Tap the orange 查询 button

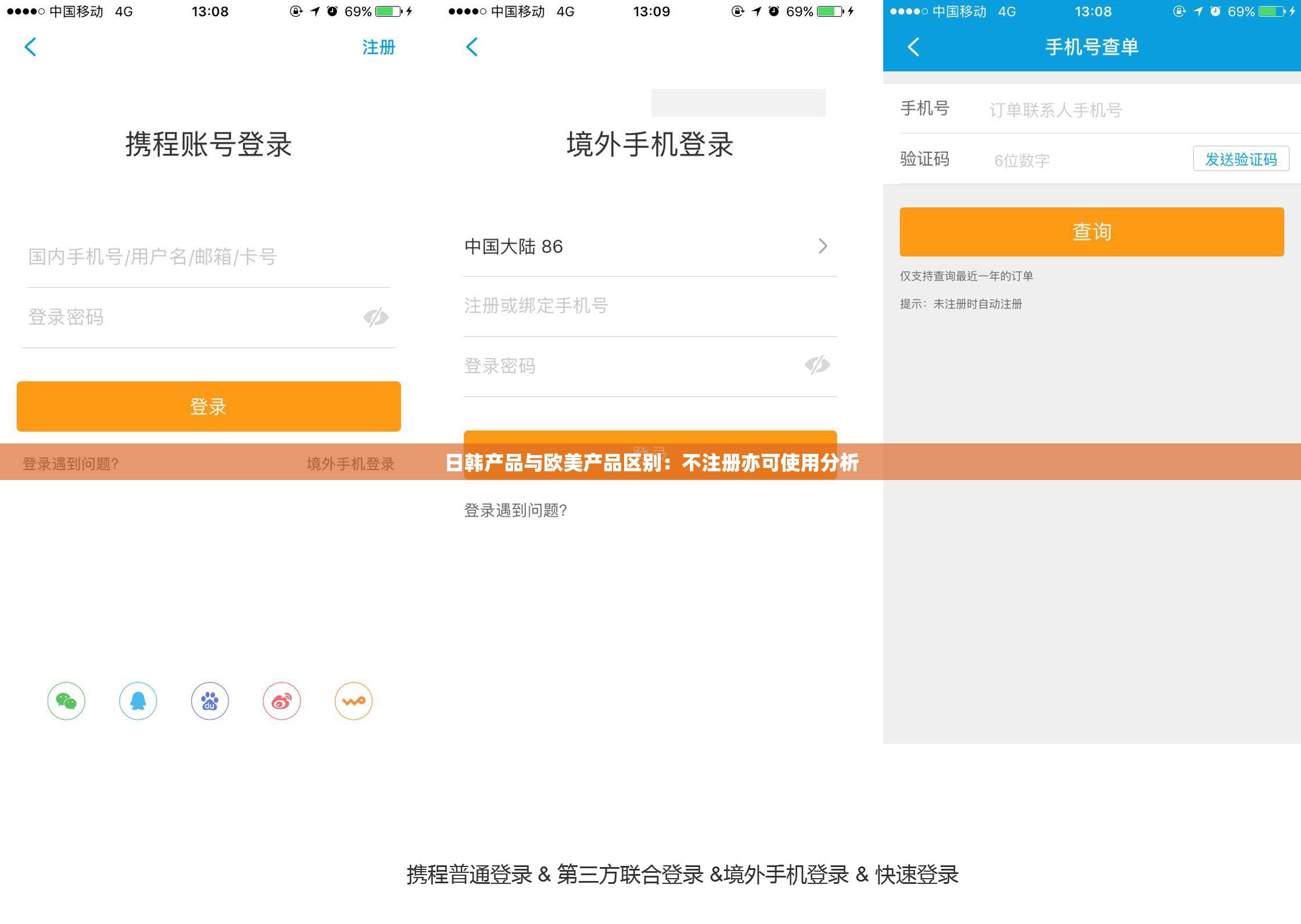[1092, 232]
